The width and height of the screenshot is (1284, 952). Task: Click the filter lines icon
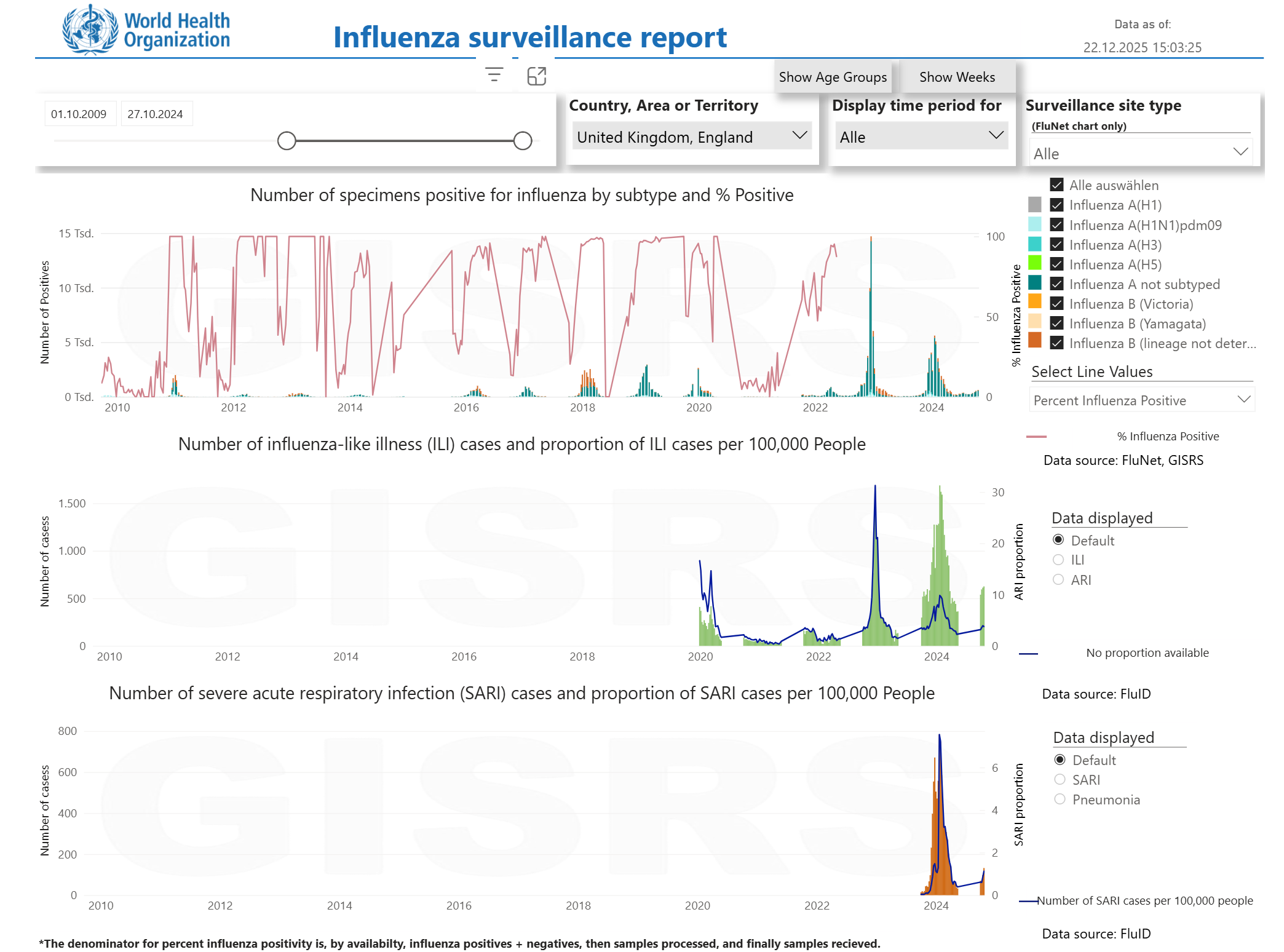(x=494, y=75)
